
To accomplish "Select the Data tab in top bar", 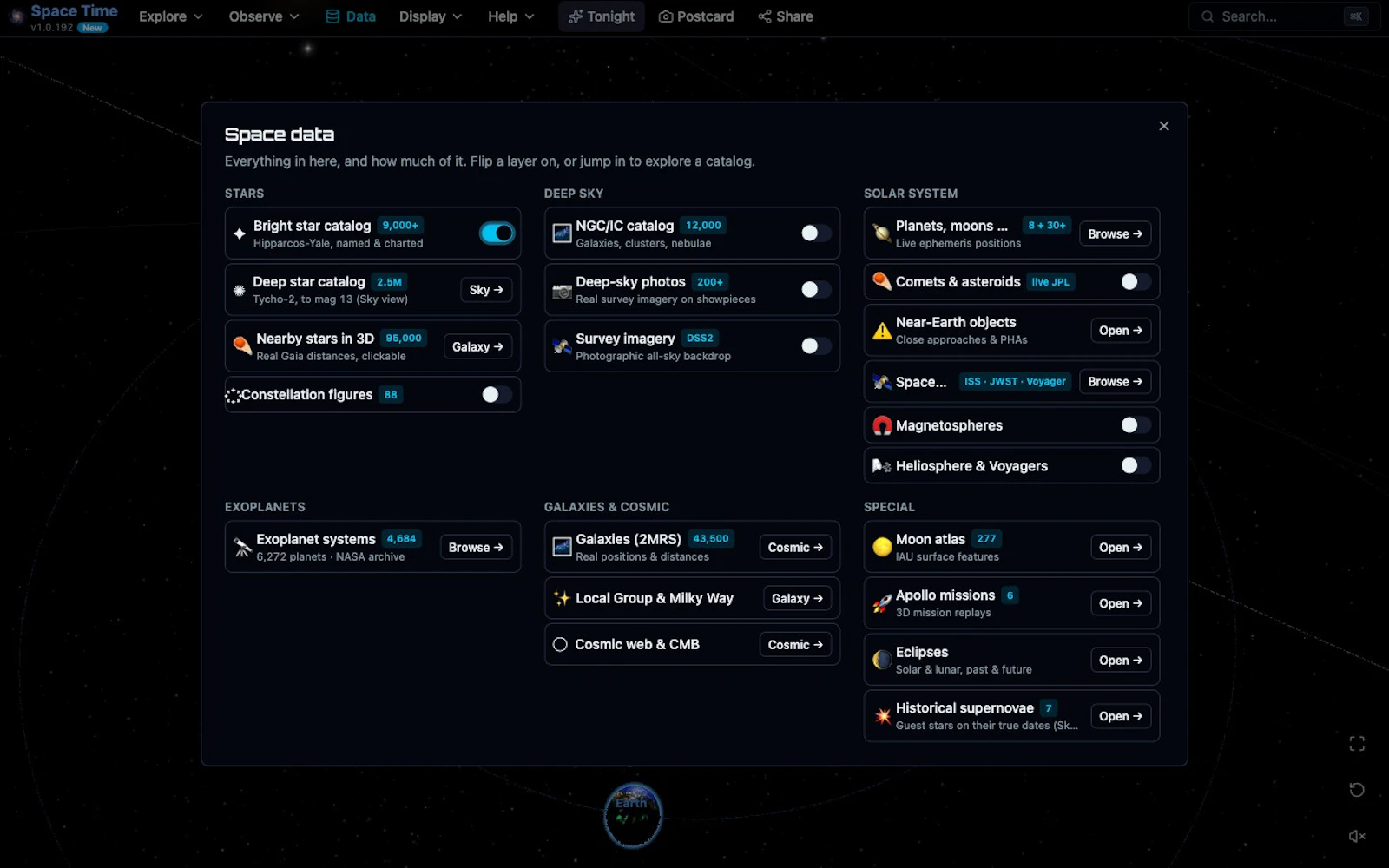I will pos(351,16).
